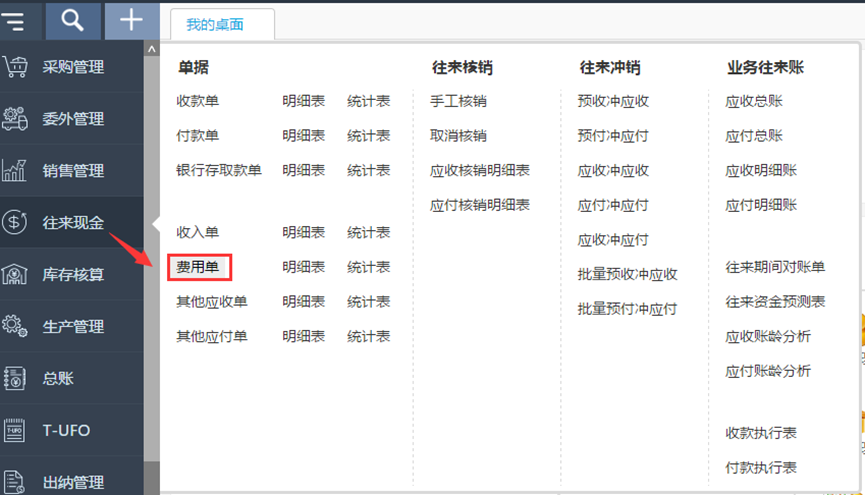Viewport: 865px width, 495px height.
Task: Open 付款单 document
Action: tap(197, 136)
